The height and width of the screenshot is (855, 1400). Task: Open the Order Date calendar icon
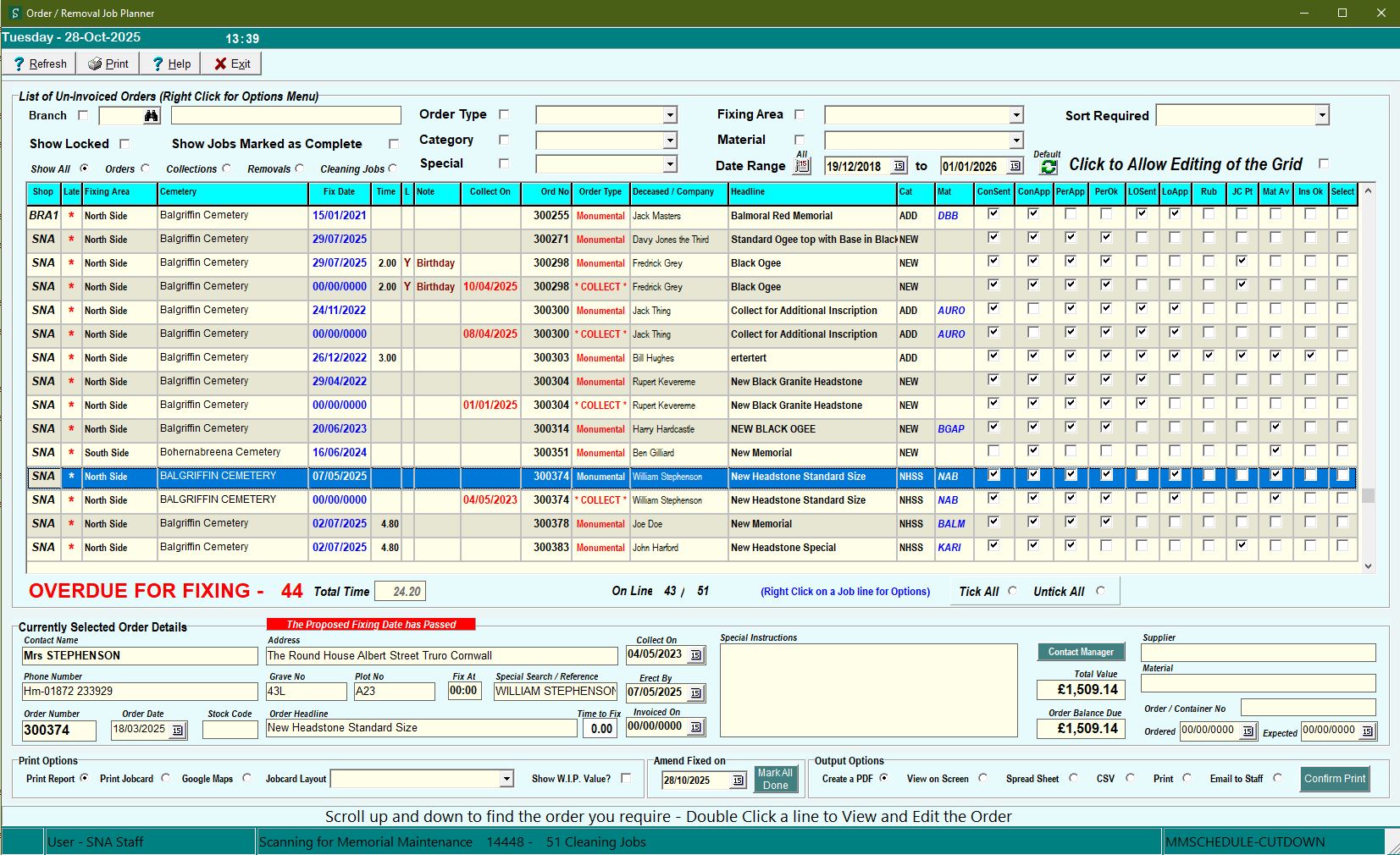coord(178,730)
